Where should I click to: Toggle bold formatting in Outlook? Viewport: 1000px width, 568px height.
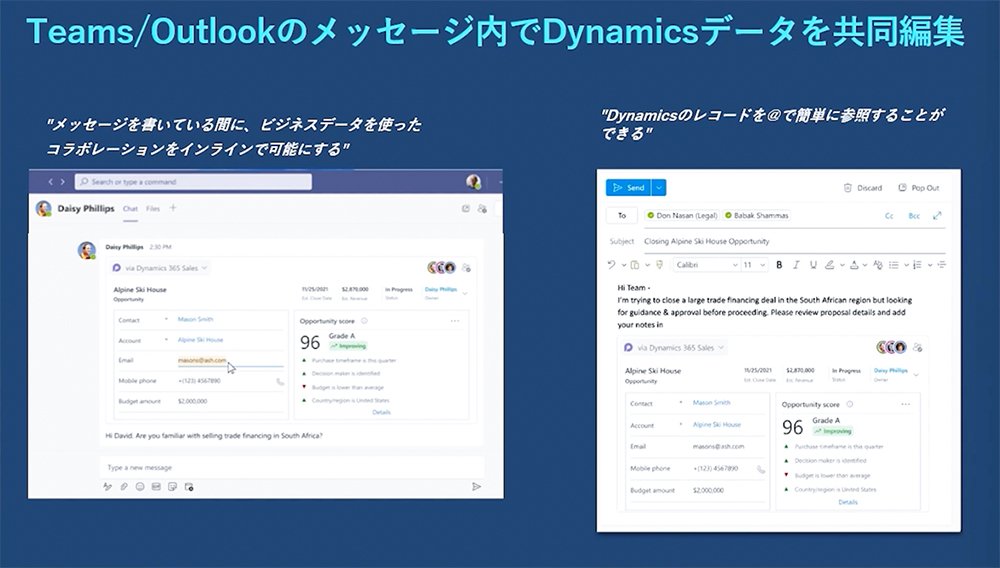coord(779,265)
